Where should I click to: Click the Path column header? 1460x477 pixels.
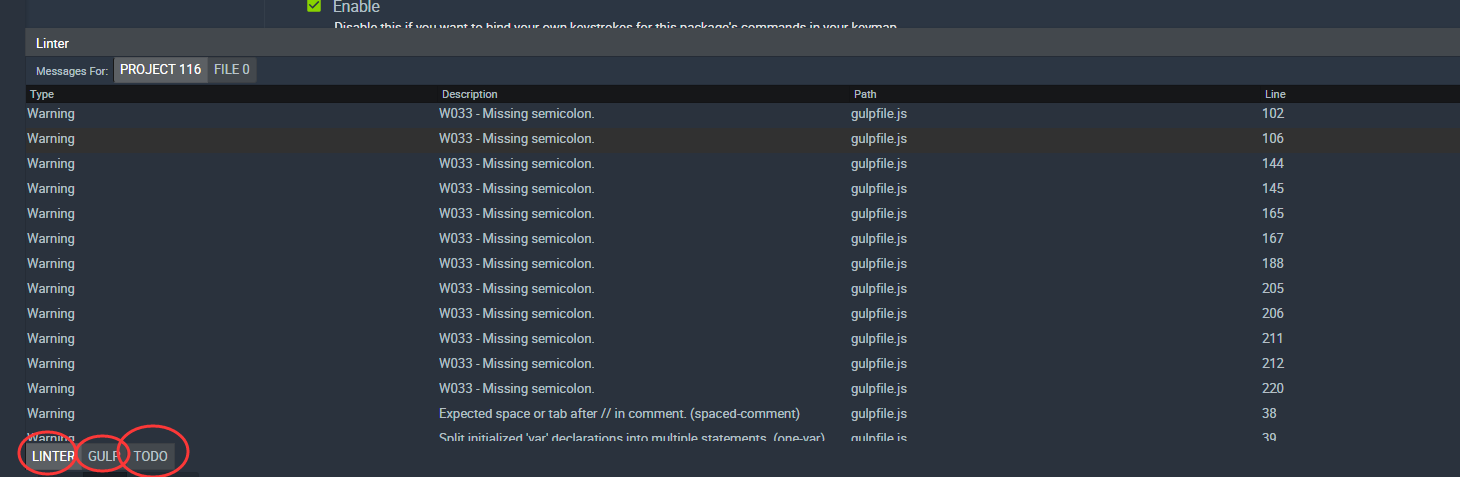[865, 94]
